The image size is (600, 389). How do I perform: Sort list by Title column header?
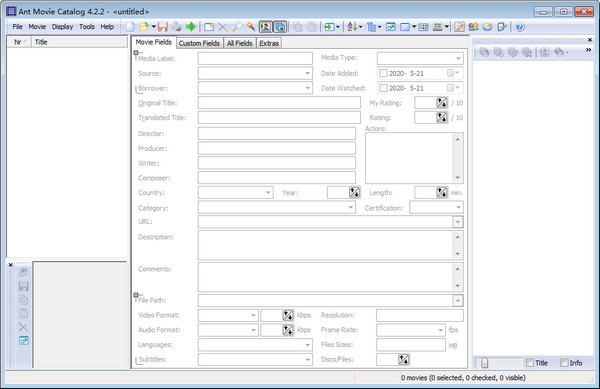tap(79, 42)
